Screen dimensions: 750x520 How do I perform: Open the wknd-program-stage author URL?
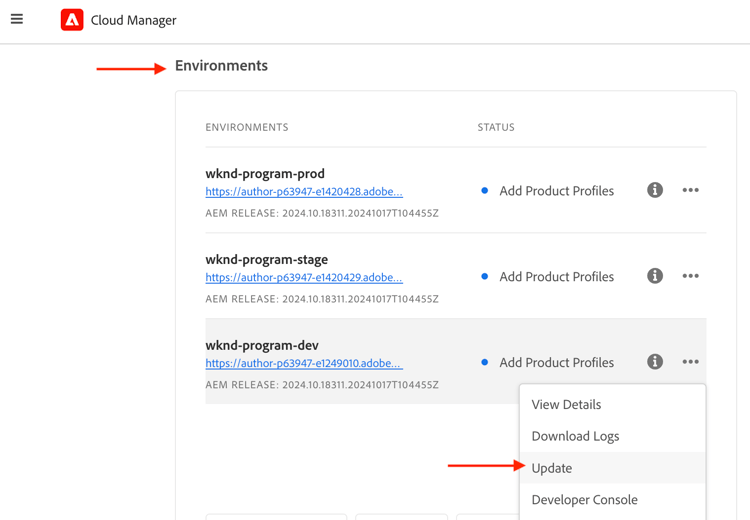pos(304,278)
